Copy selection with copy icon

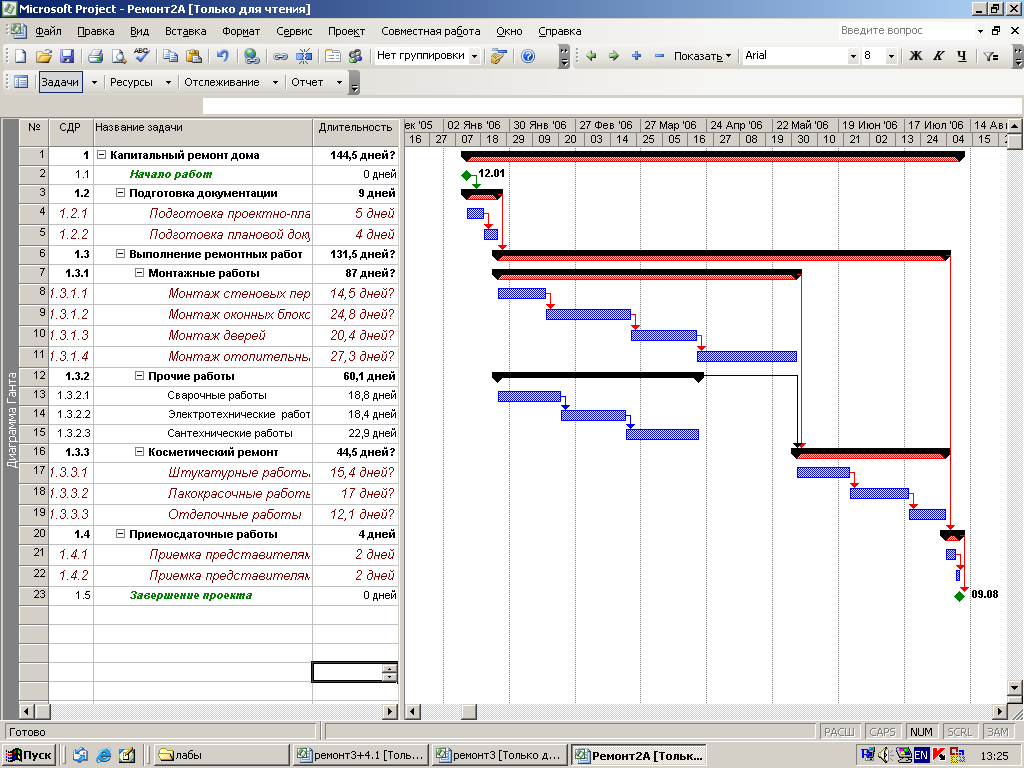170,56
